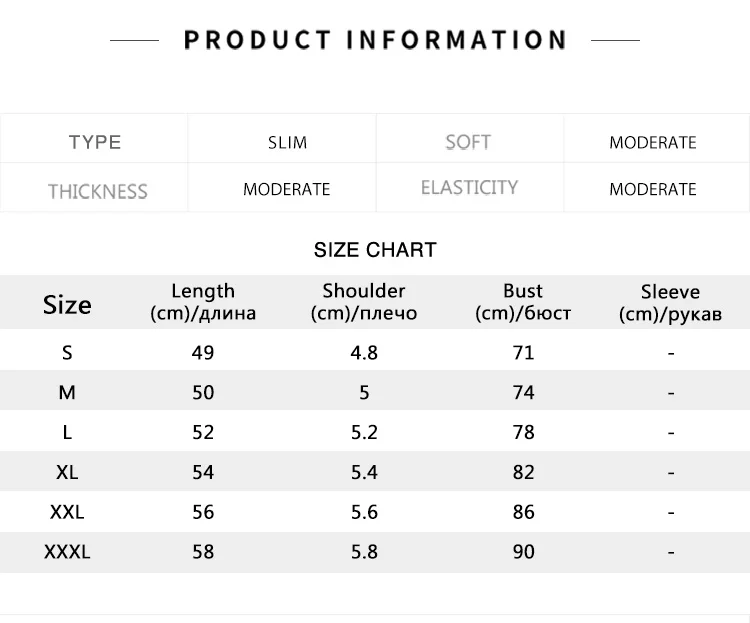Viewport: 750px width, 623px height.
Task: Select the XL size row label
Action: (67, 473)
